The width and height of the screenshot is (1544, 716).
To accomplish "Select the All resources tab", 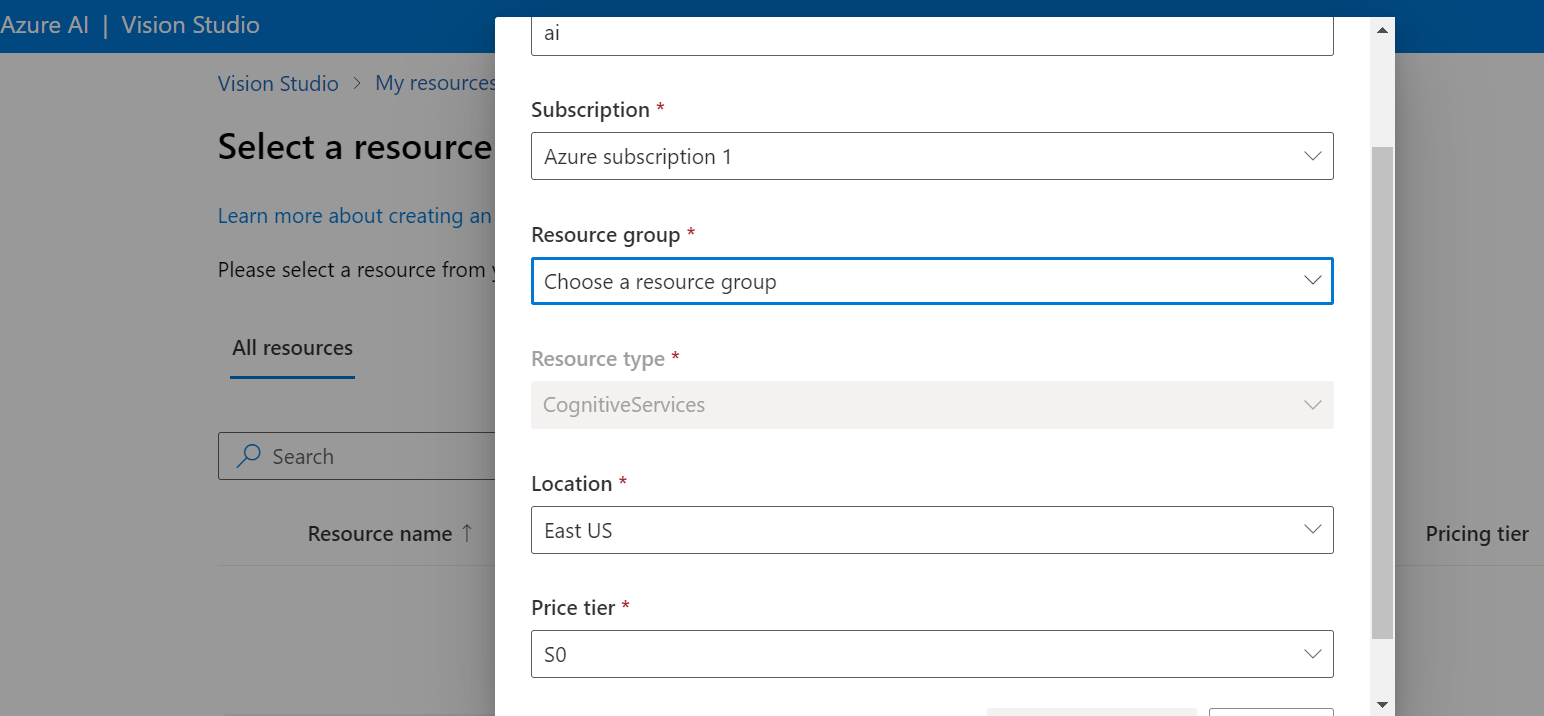I will pos(292,348).
